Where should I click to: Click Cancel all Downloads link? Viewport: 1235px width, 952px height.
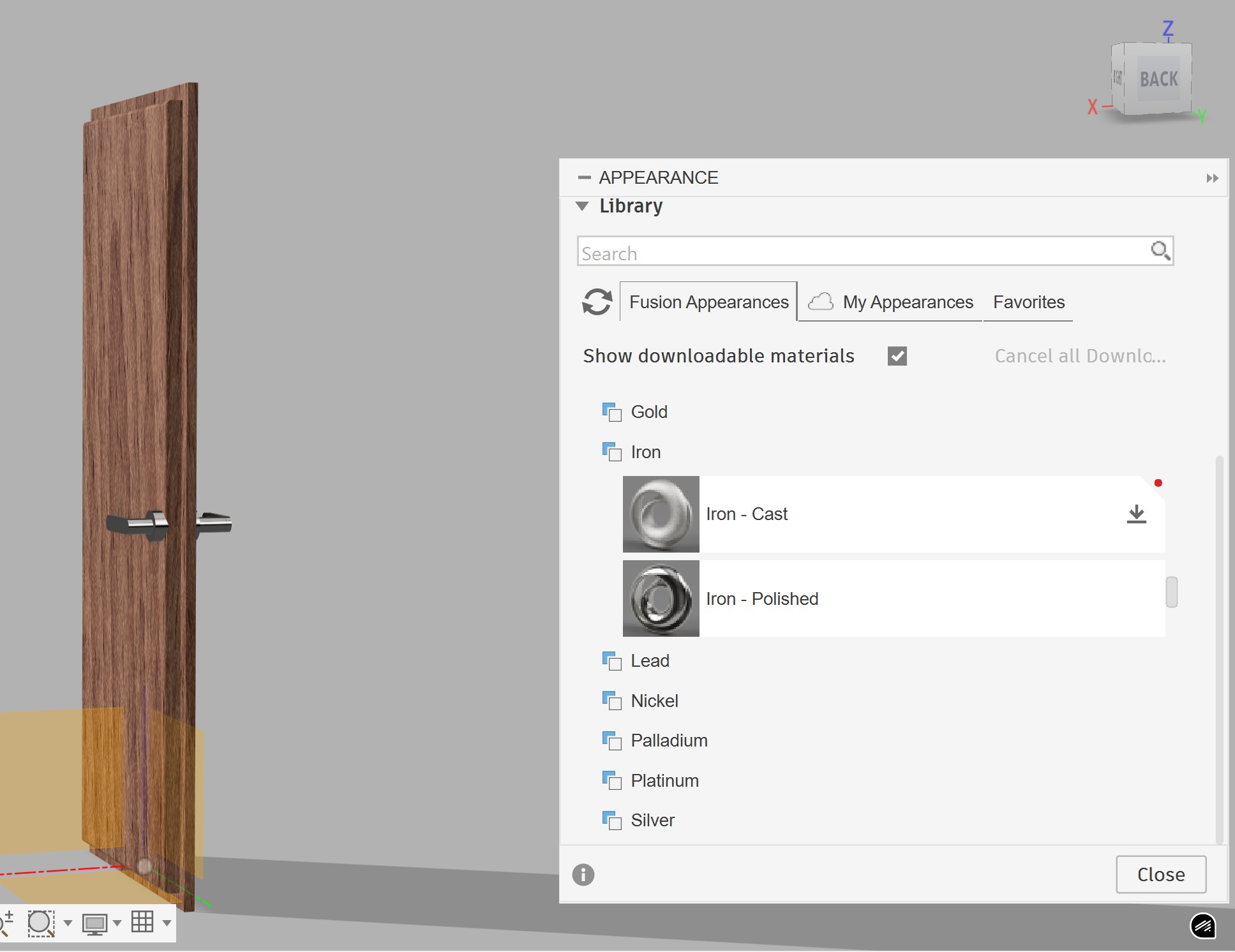point(1080,356)
